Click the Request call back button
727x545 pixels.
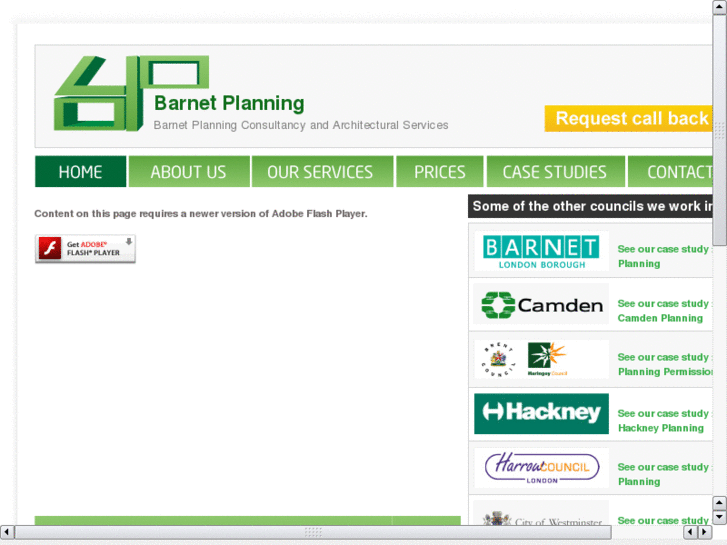[x=628, y=119]
